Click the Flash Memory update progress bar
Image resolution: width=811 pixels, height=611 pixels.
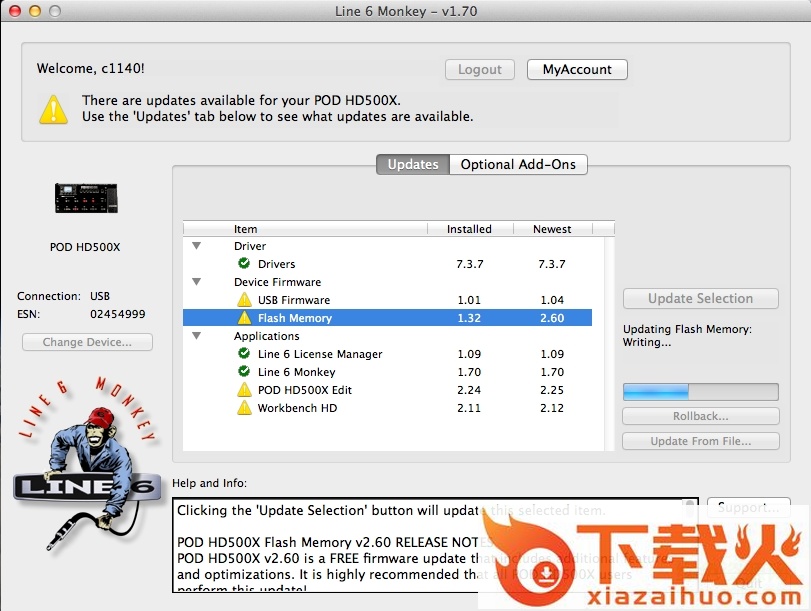click(x=701, y=392)
